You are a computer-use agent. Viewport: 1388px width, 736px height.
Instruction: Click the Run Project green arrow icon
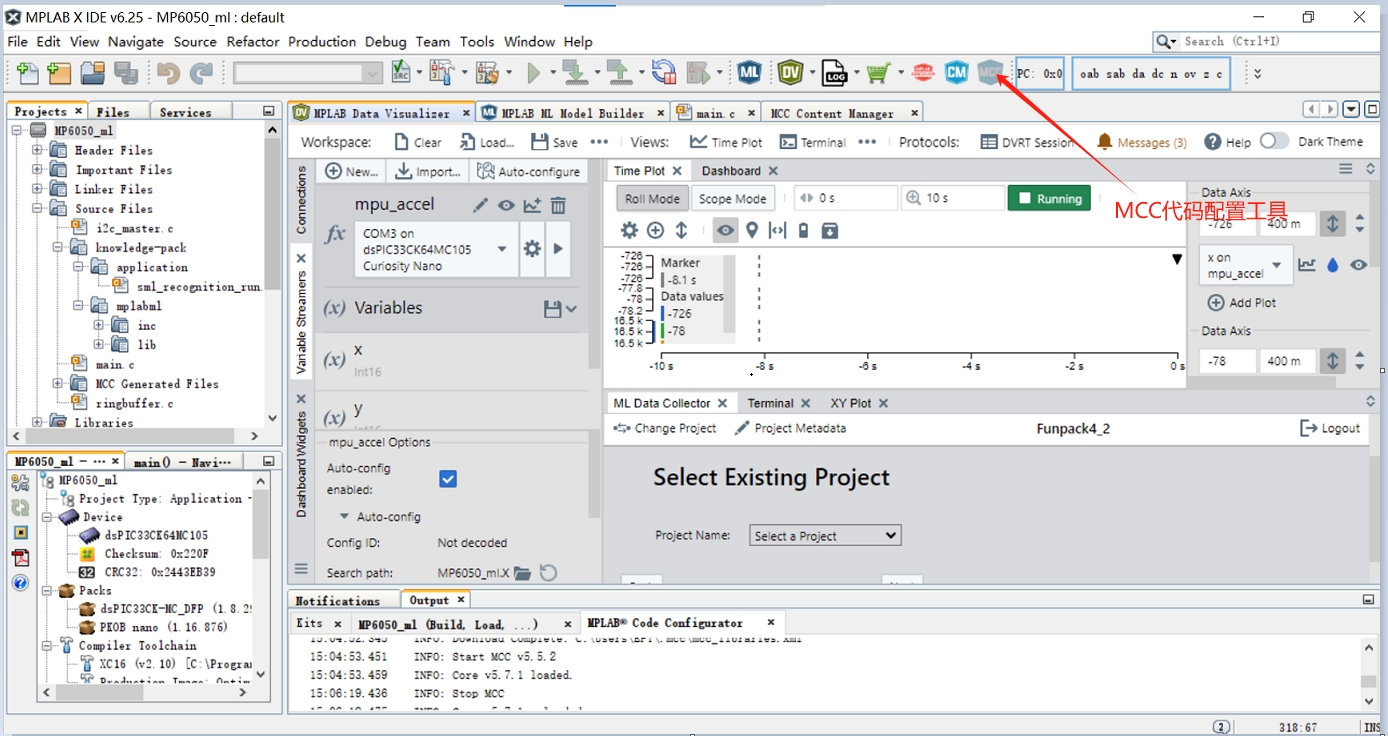click(535, 72)
